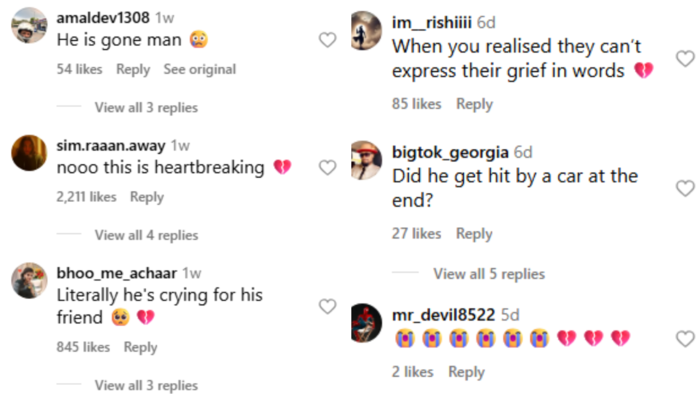Viewport: 700px width, 394px height.
Task: Tap heart on bhoo_me_achaar's comment
Action: point(327,307)
